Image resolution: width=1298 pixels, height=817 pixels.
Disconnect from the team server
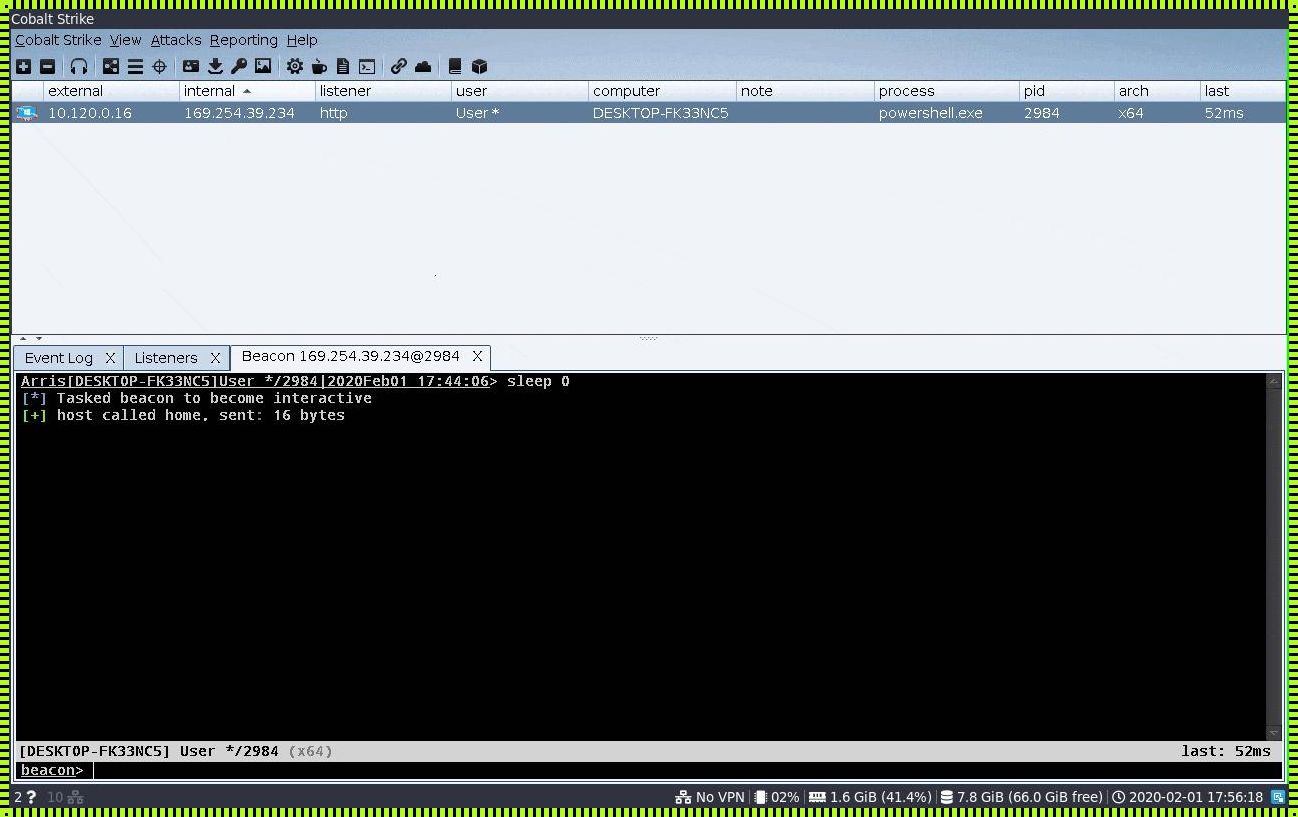pyautogui.click(x=47, y=66)
